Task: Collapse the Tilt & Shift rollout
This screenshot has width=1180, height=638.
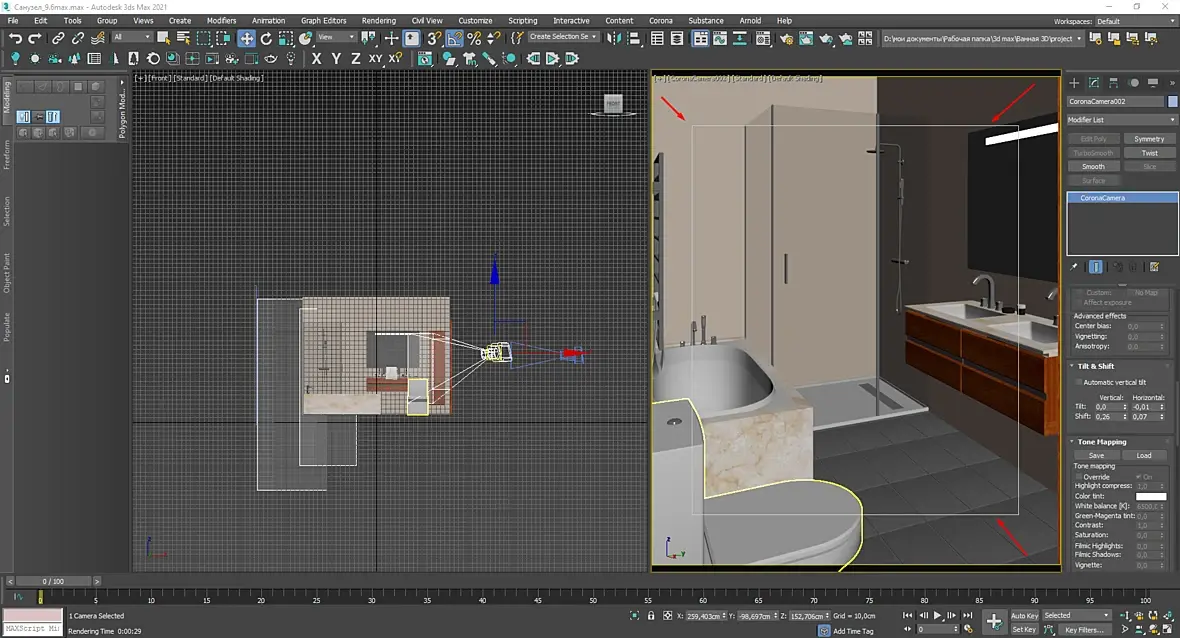Action: (1096, 366)
